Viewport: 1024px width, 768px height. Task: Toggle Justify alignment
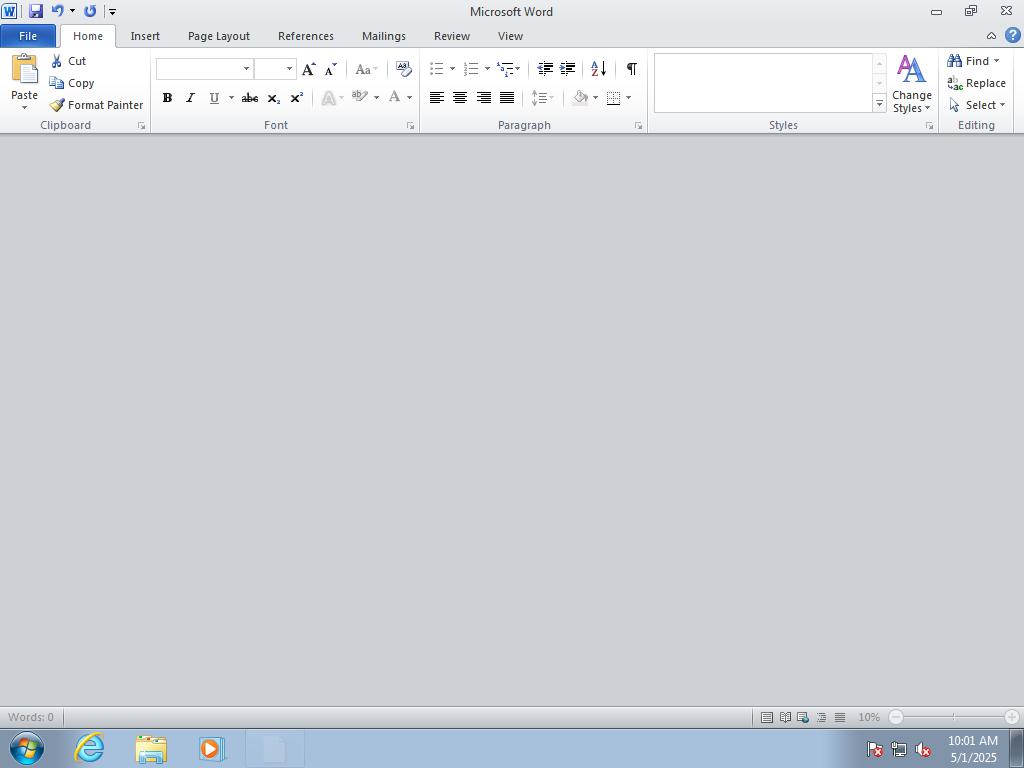pos(507,98)
